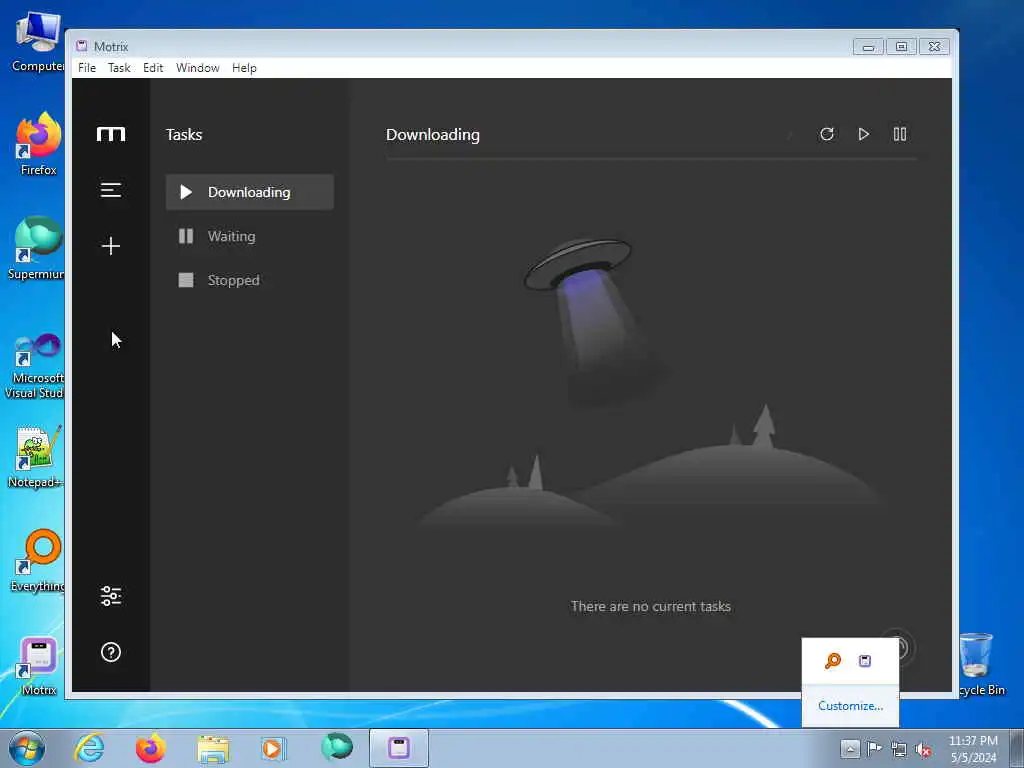Select the Notepad++ desktop shortcut
The image size is (1024, 768).
pyautogui.click(x=36, y=457)
